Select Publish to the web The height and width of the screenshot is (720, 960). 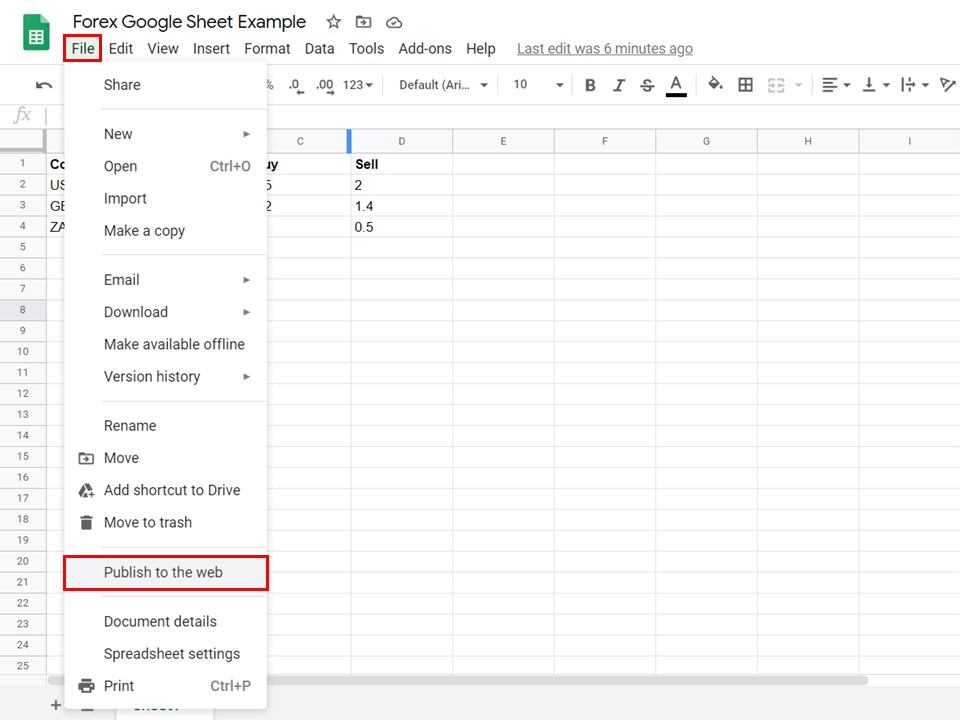[x=165, y=572]
